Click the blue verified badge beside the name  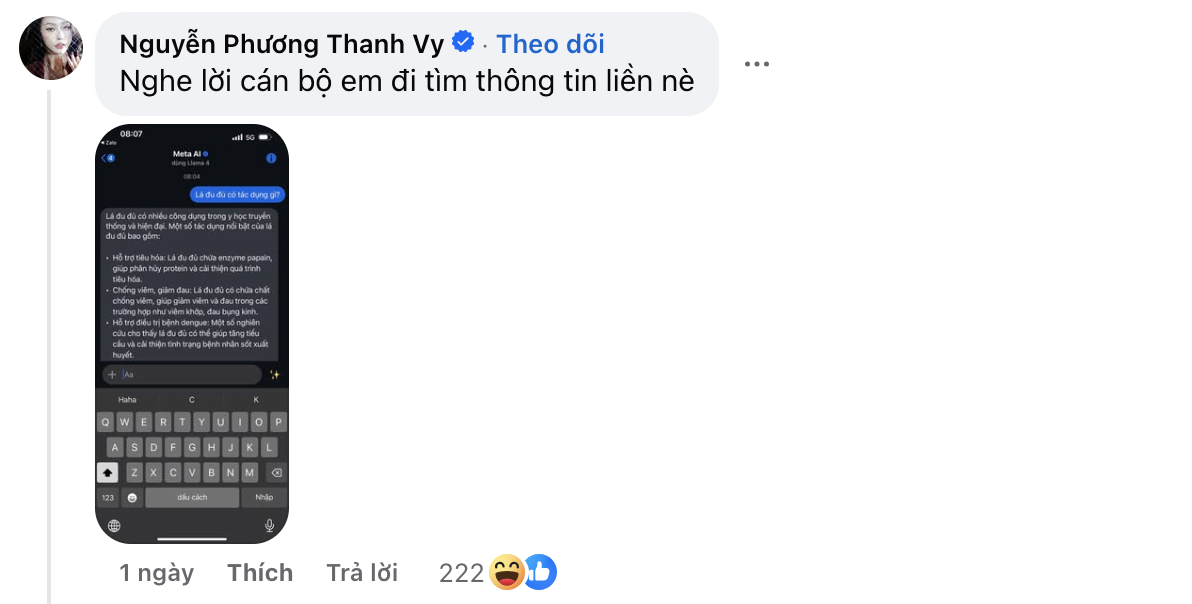(x=461, y=43)
